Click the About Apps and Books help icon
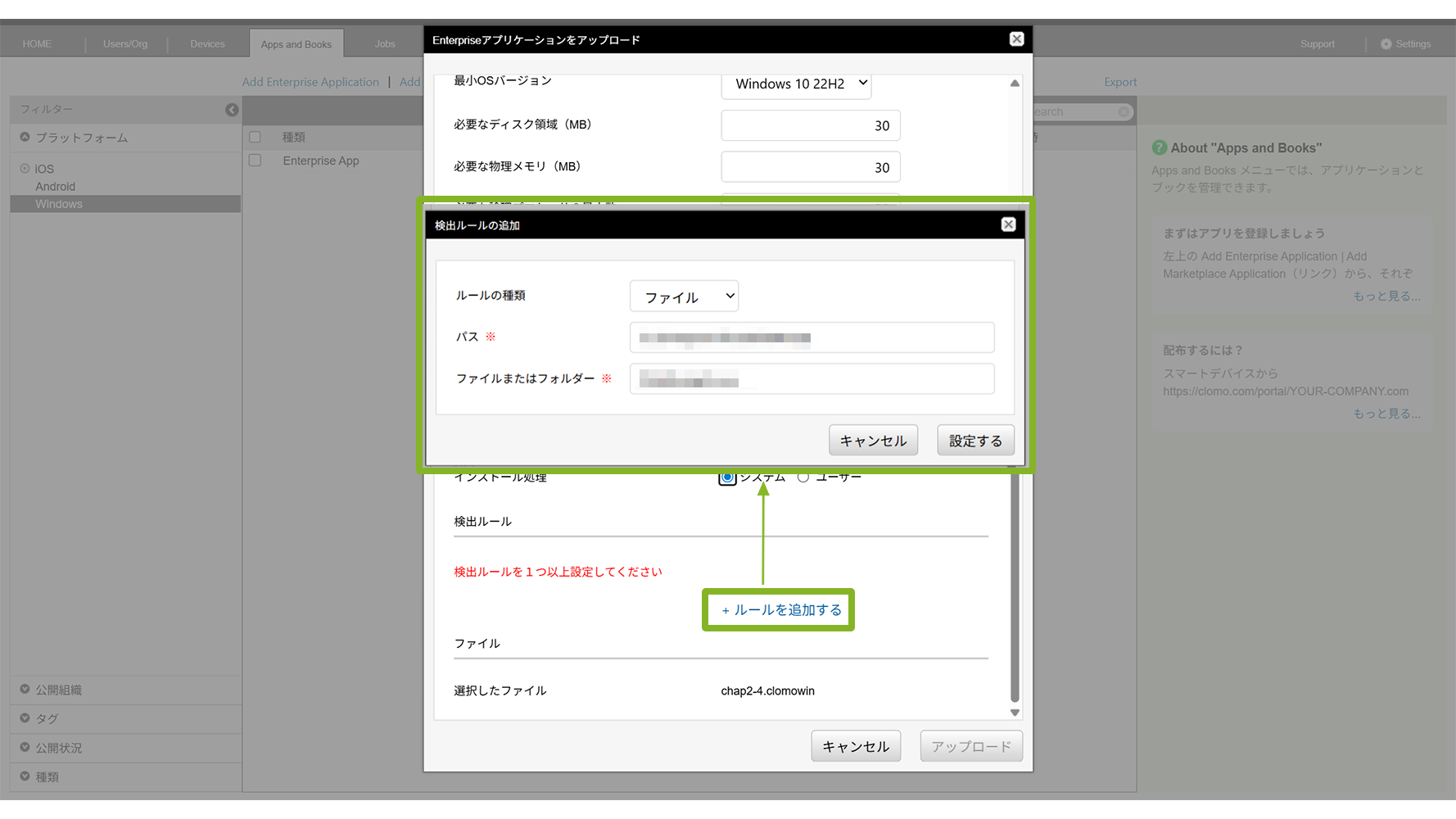Screen dimensions: 1456x819 click(x=1159, y=148)
